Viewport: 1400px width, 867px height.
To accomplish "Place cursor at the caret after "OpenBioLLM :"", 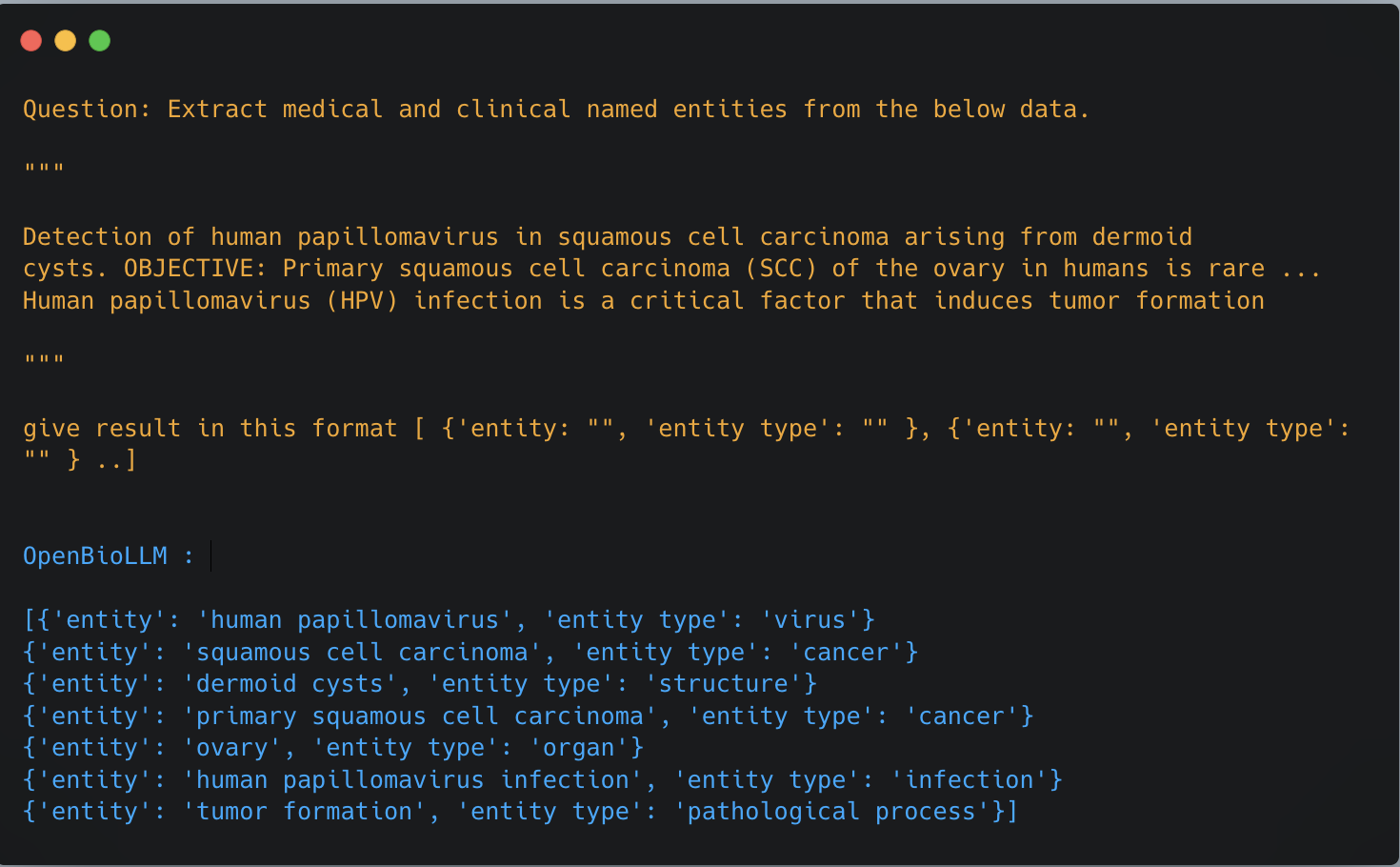I will (210, 556).
